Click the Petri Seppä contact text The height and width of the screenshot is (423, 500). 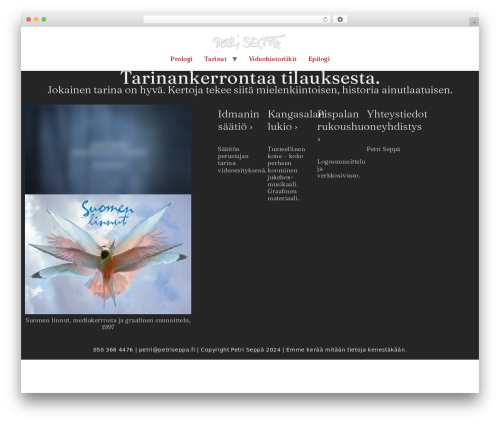(383, 149)
